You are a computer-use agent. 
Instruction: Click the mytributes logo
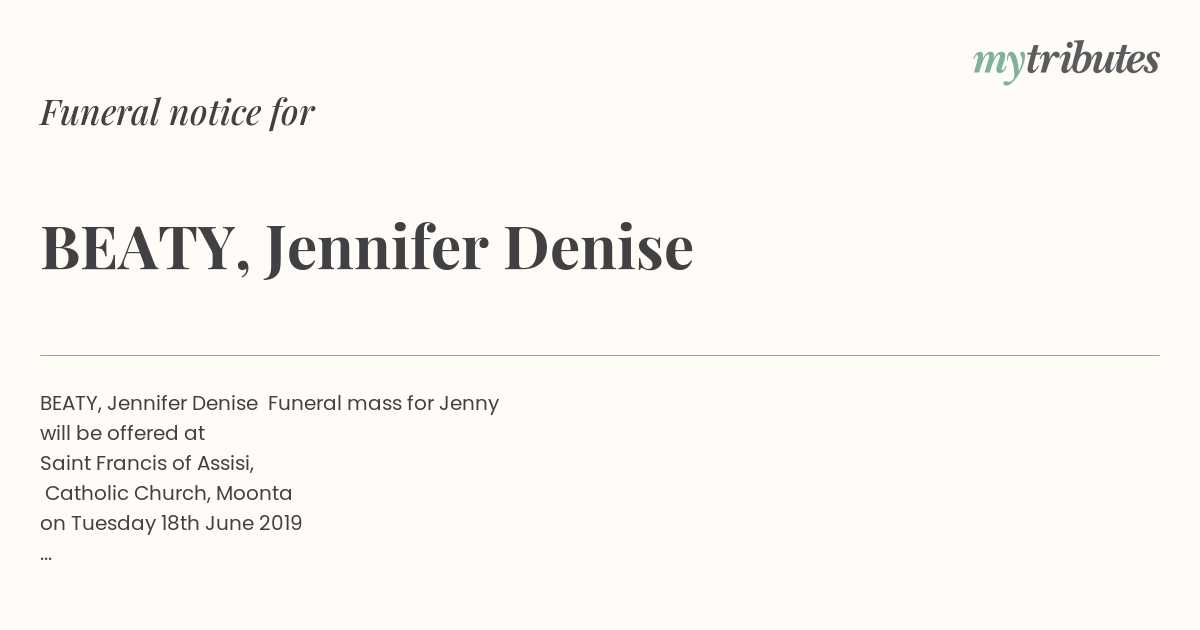coord(1066,61)
